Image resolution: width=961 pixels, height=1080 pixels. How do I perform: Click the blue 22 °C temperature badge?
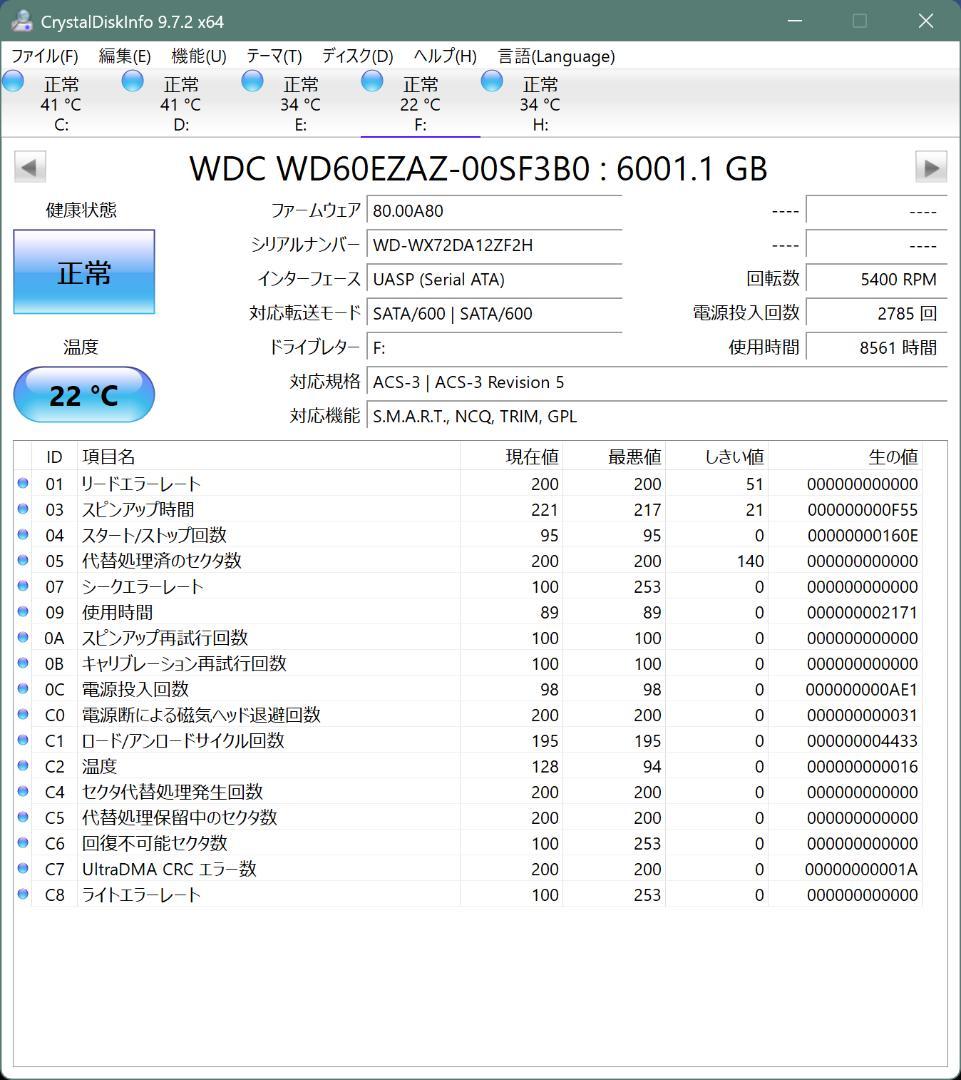[x=83, y=395]
